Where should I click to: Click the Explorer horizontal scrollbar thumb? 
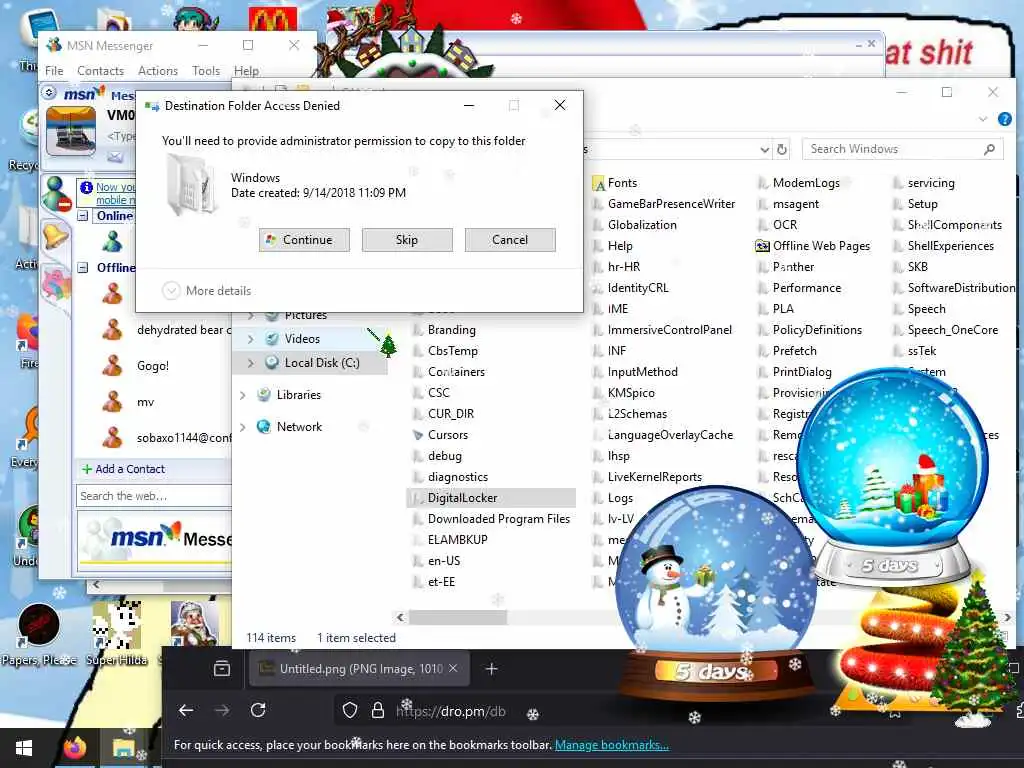[x=458, y=617]
